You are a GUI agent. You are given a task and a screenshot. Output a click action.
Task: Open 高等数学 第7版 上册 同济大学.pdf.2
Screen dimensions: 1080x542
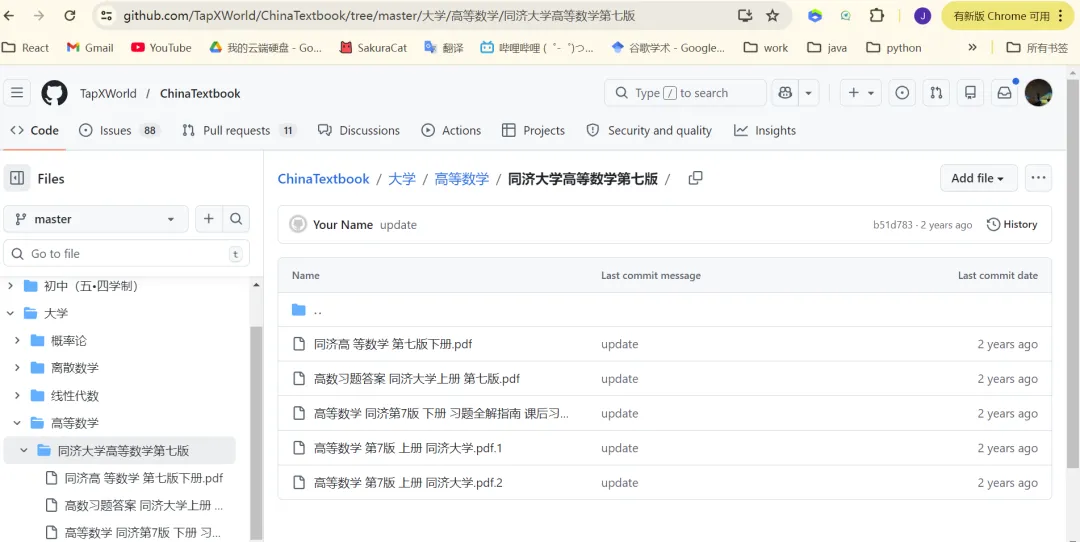click(408, 483)
